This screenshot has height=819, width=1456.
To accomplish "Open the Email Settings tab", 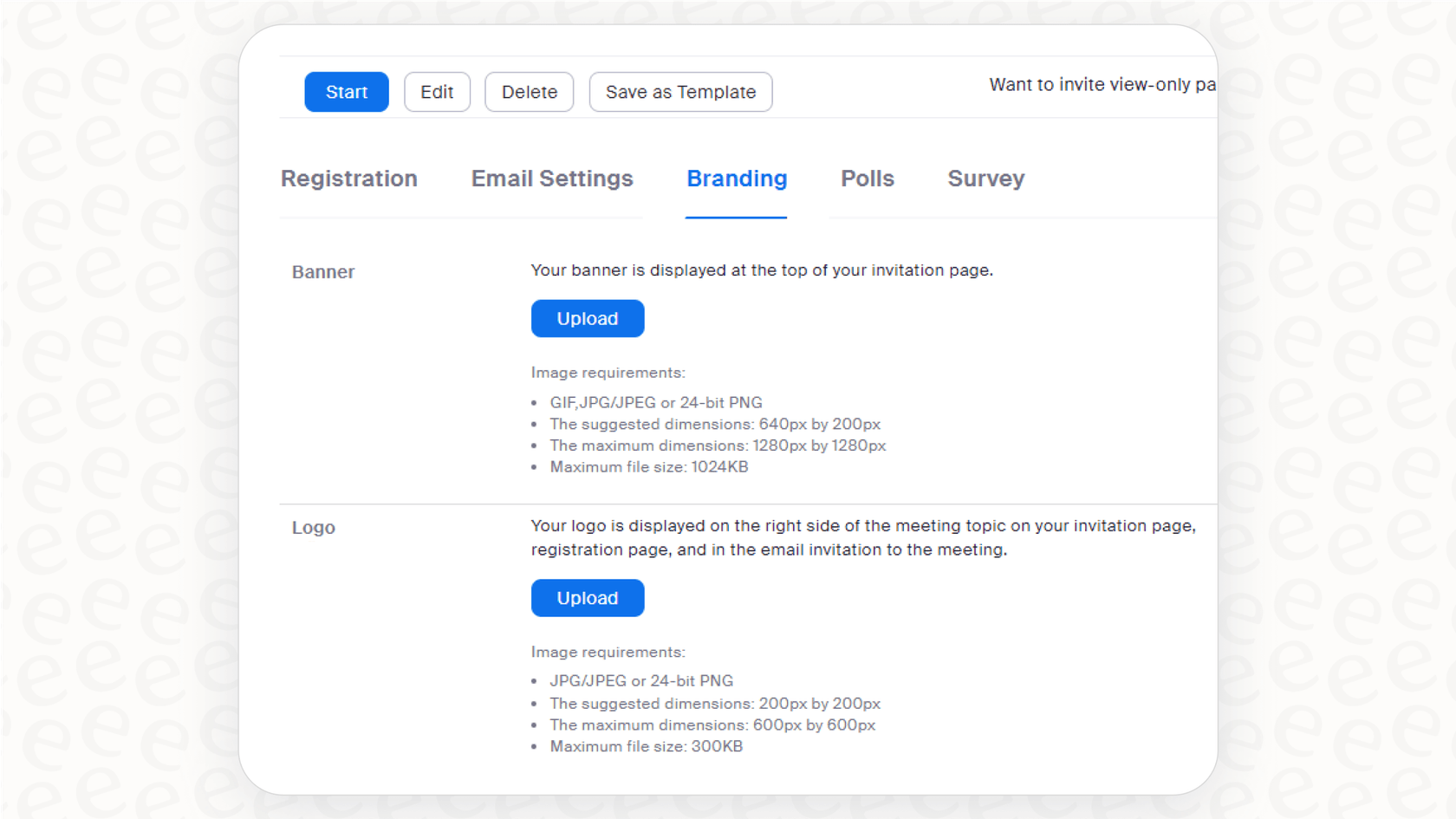I will click(551, 179).
